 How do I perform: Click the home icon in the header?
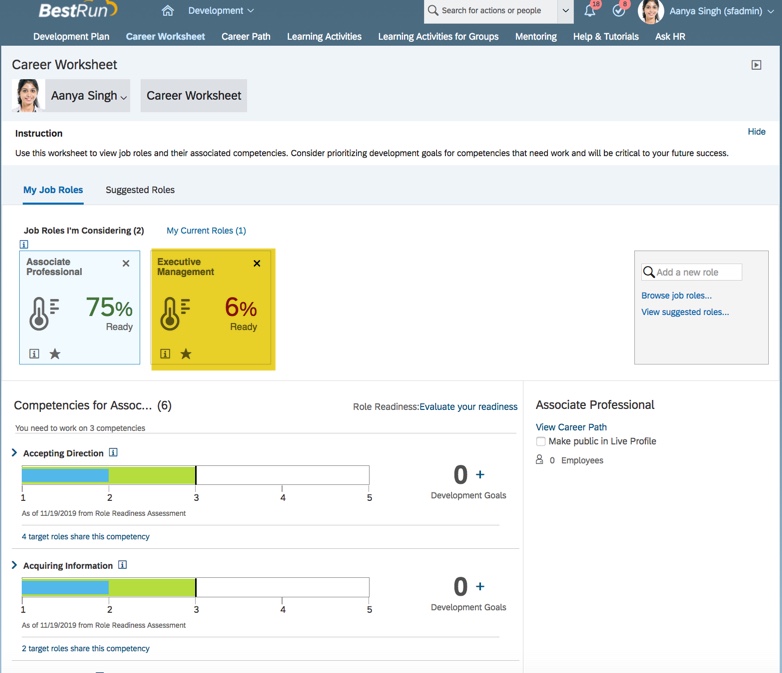click(x=167, y=11)
